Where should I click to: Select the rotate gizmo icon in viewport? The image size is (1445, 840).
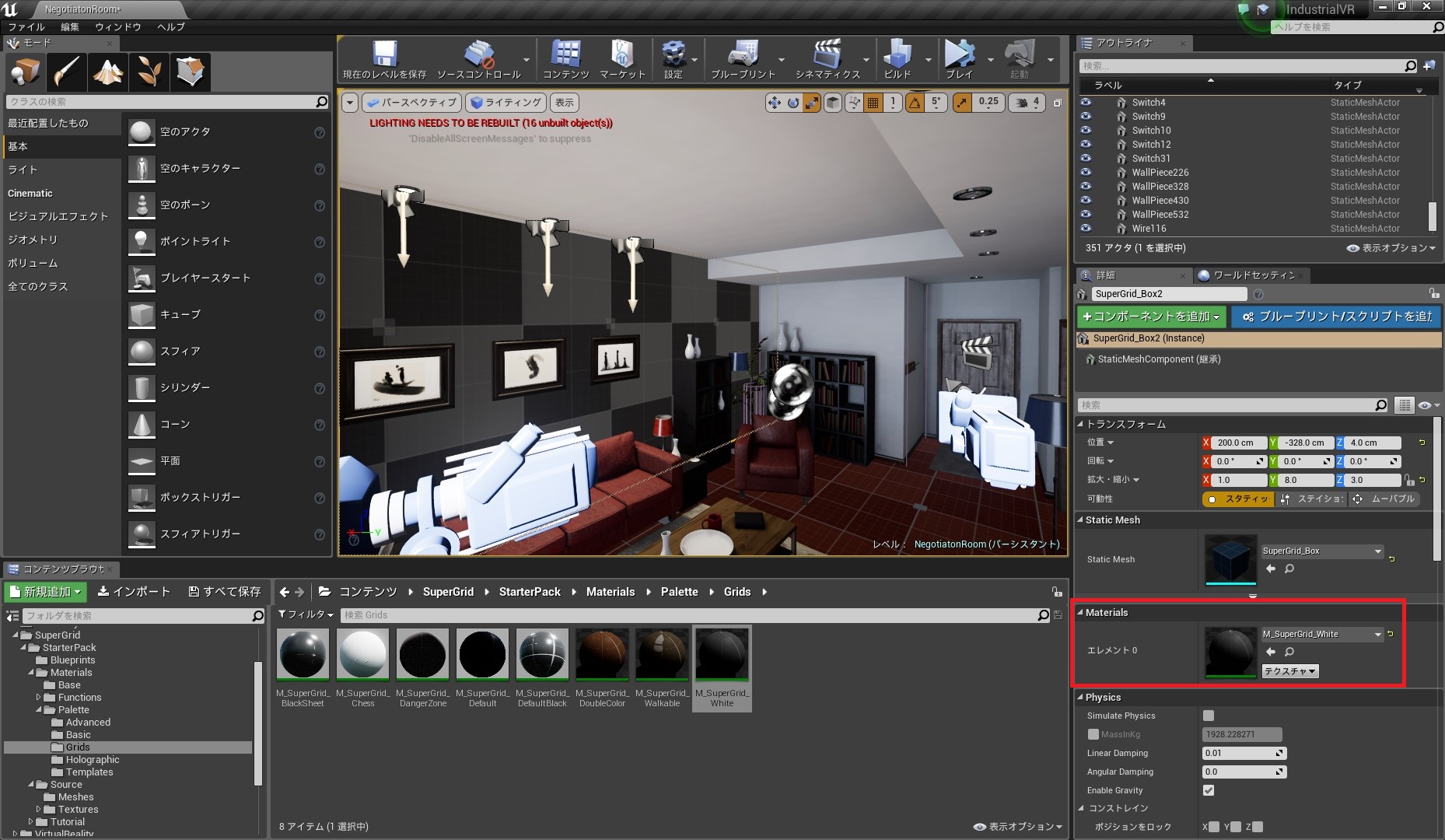793,103
